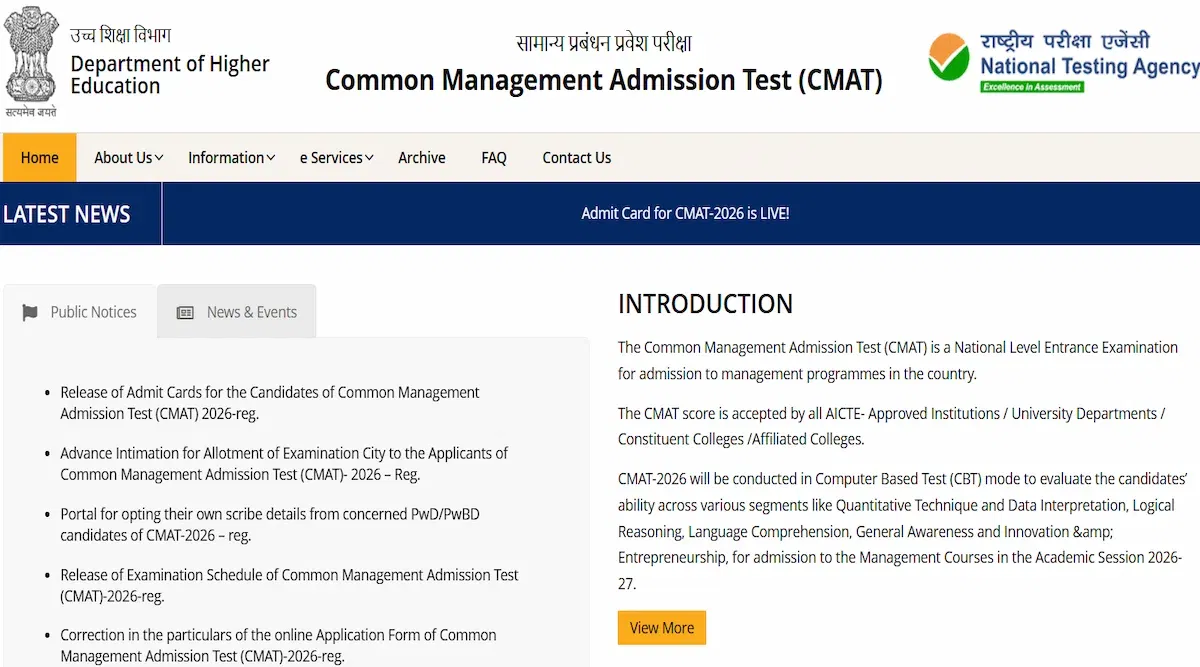Select the Public Notices tab
The width and height of the screenshot is (1200, 667).
coord(94,311)
